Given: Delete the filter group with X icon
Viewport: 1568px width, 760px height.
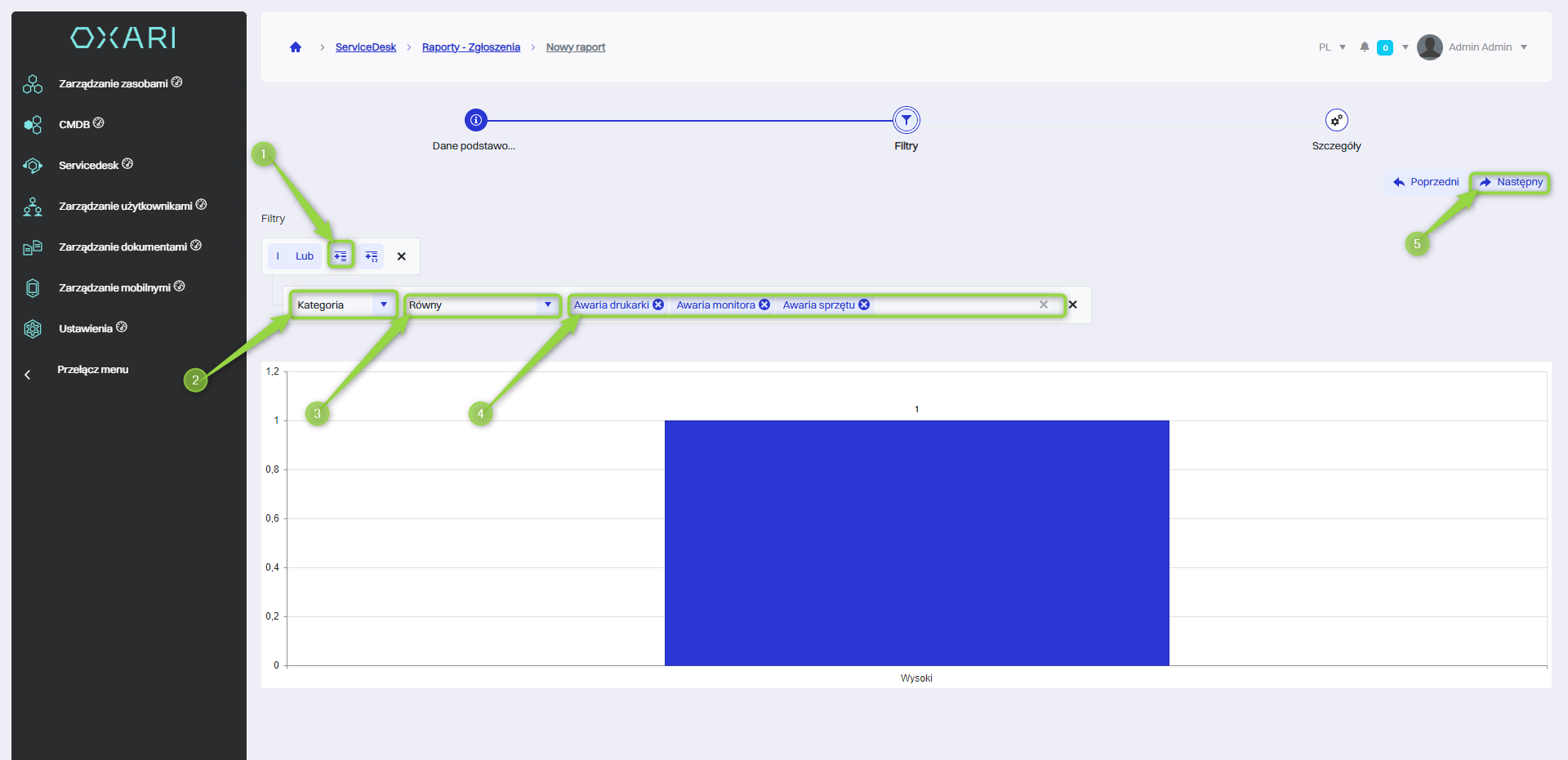Looking at the screenshot, I should 401,256.
